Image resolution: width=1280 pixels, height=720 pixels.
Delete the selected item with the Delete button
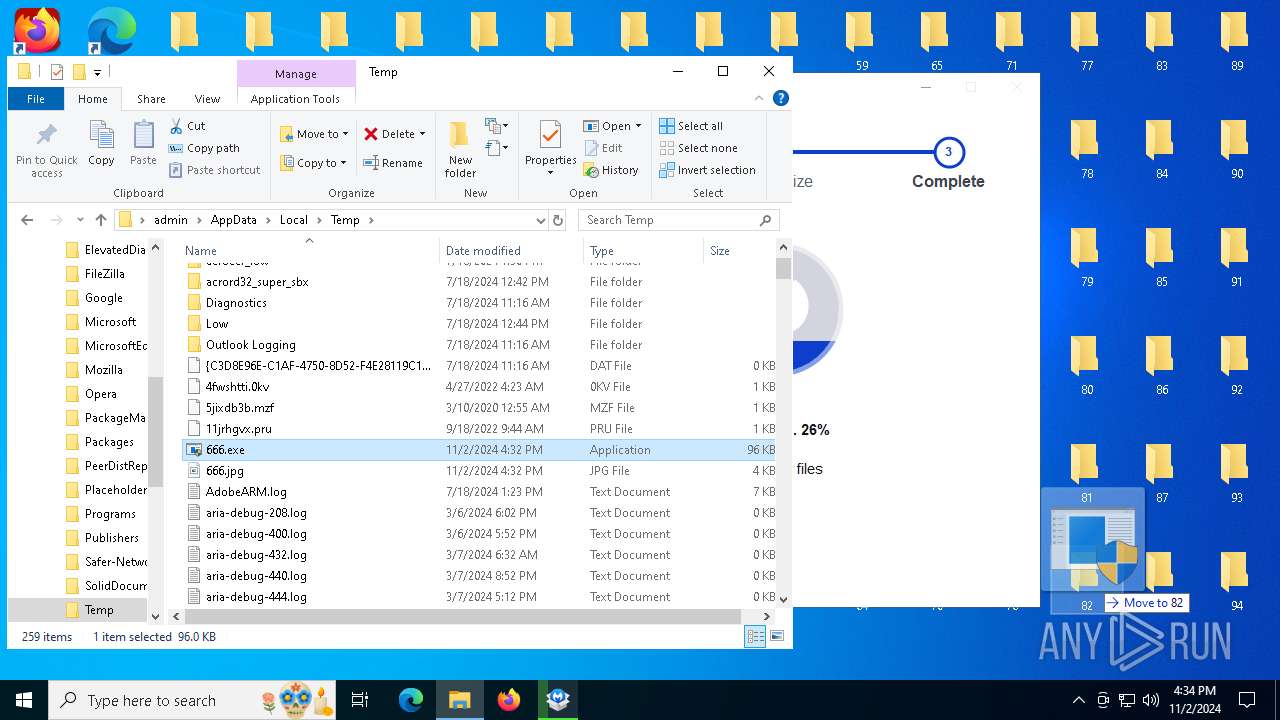click(x=389, y=134)
